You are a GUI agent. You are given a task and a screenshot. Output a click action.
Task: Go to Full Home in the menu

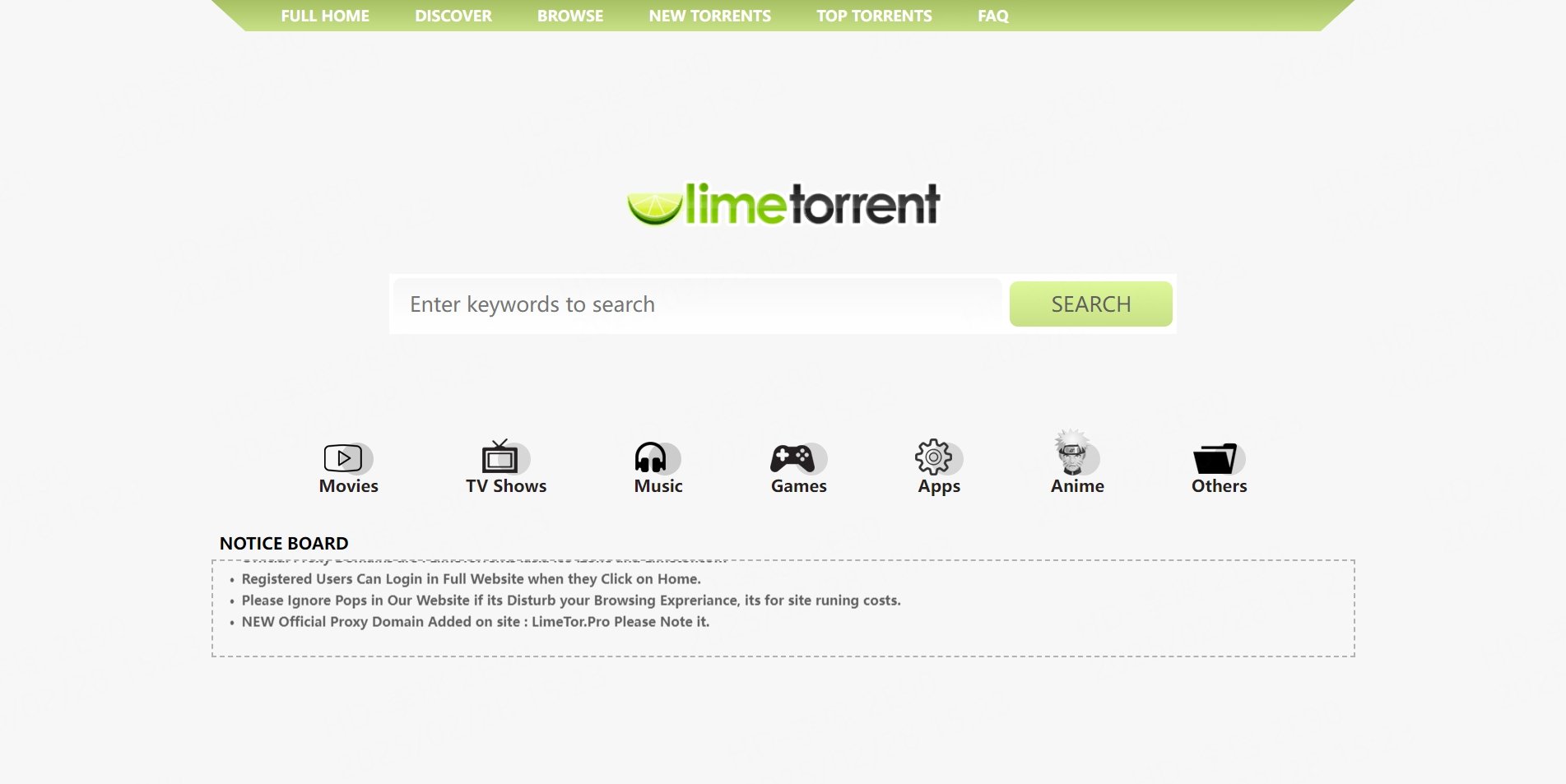click(x=325, y=16)
